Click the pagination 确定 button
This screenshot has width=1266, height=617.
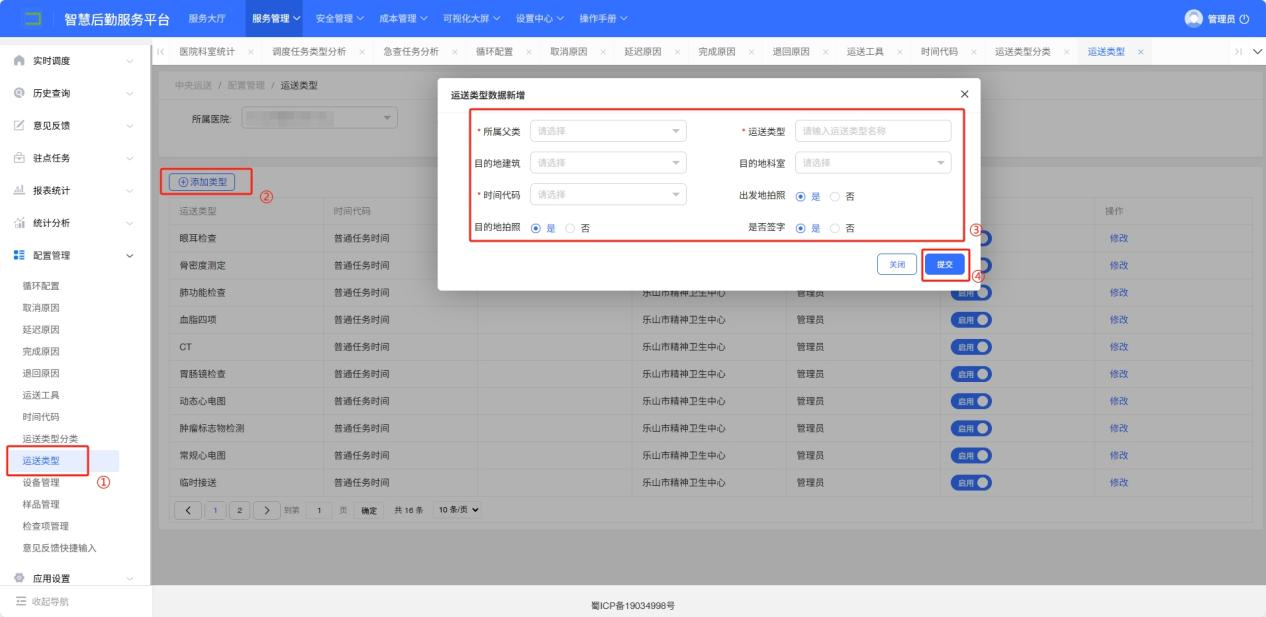(x=369, y=510)
